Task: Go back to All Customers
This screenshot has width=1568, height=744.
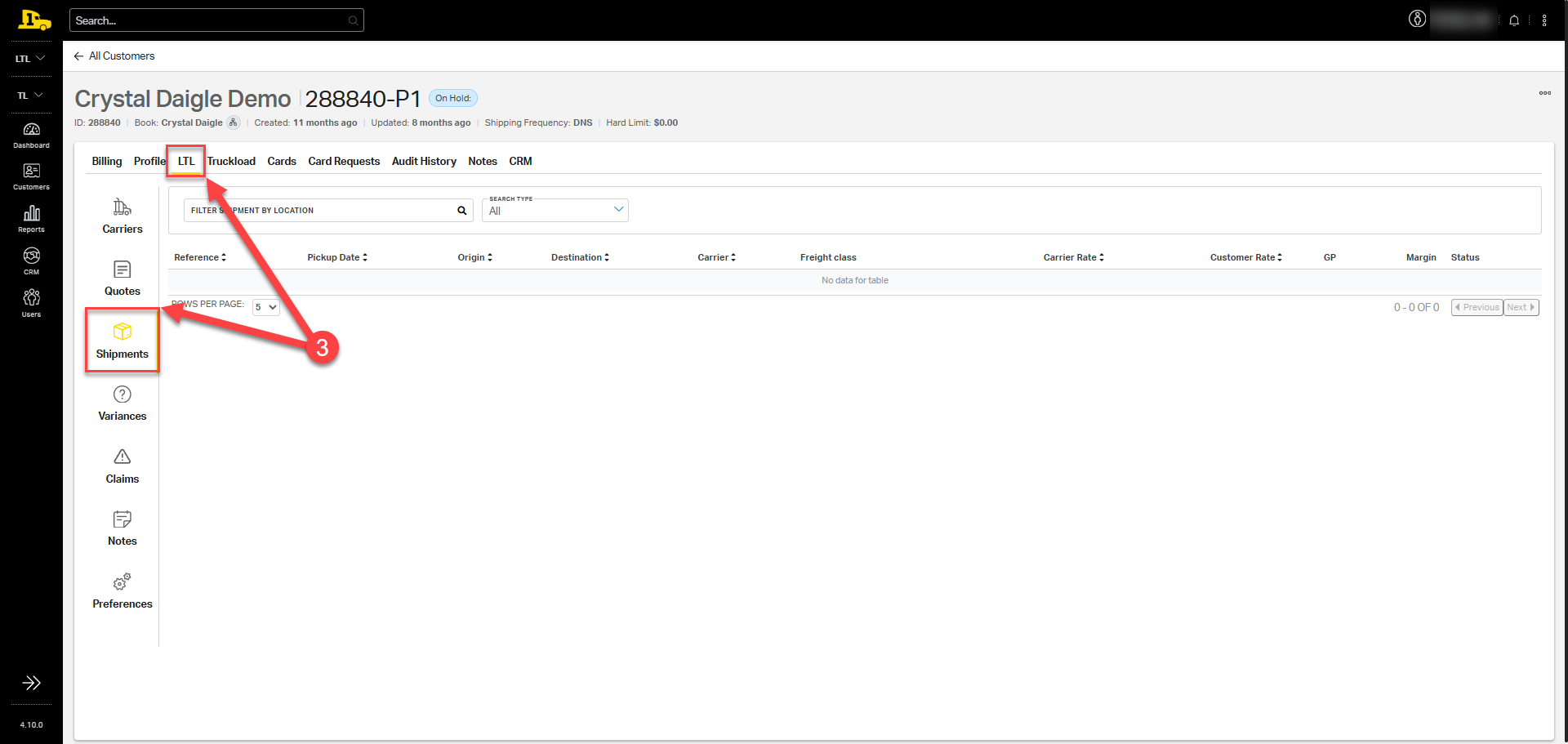Action: click(114, 56)
